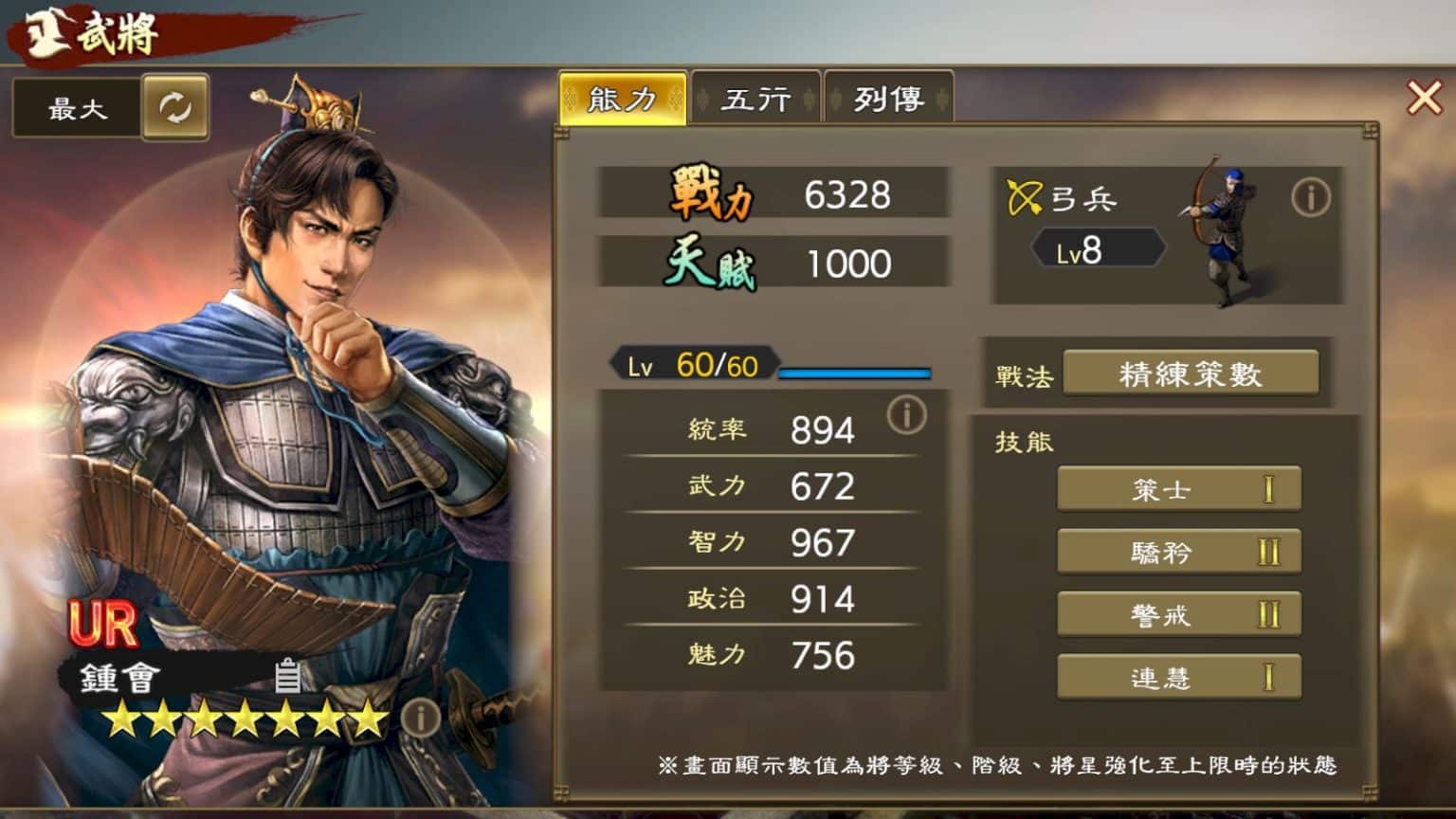This screenshot has width=1456, height=819.
Task: Click the 警戒 skill button
Action: pyautogui.click(x=1179, y=614)
